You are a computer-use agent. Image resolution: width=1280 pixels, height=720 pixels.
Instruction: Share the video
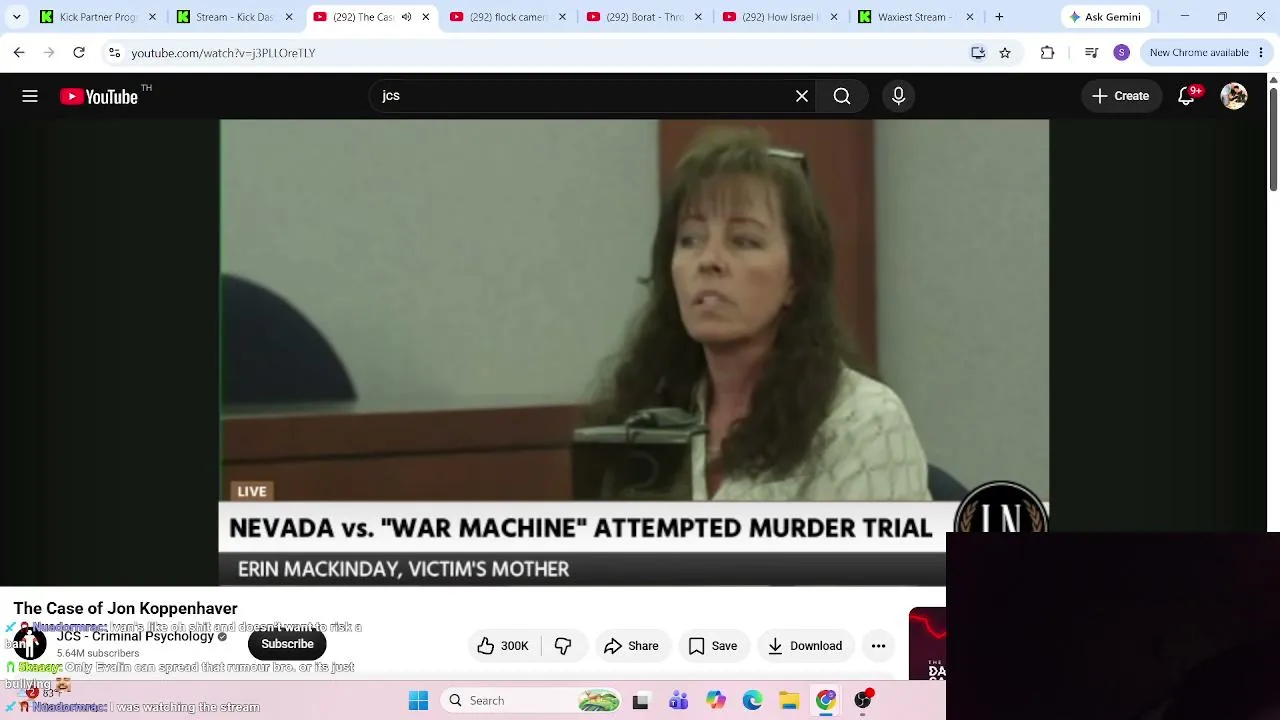pyautogui.click(x=631, y=646)
